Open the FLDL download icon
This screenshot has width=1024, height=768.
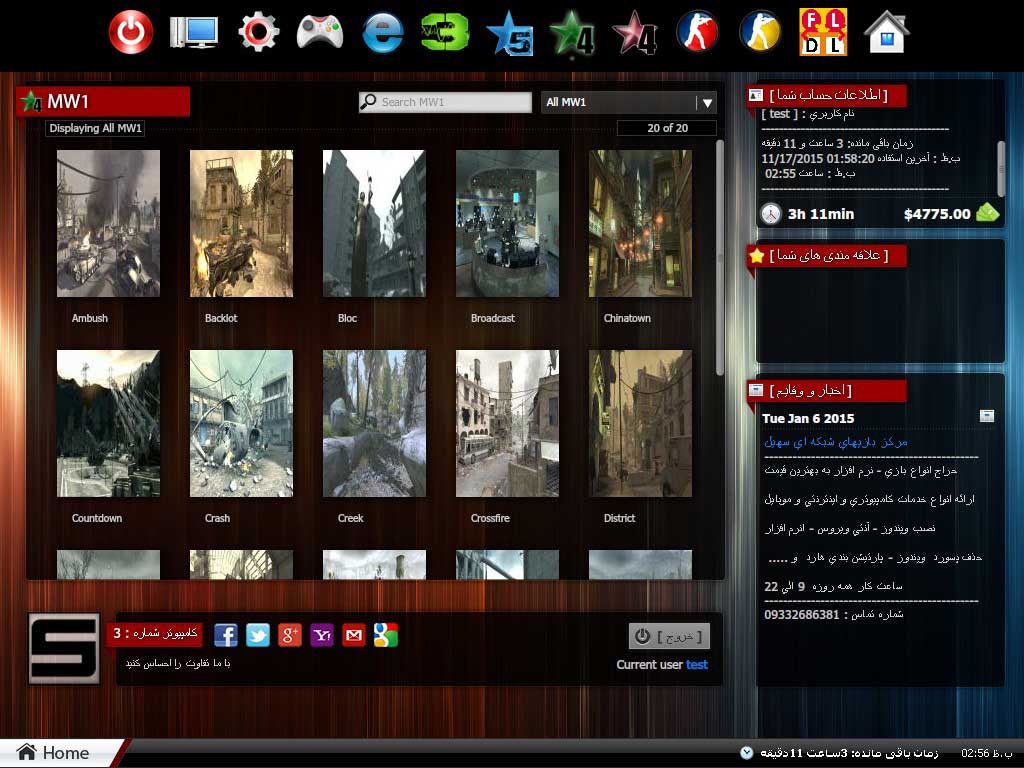point(823,33)
